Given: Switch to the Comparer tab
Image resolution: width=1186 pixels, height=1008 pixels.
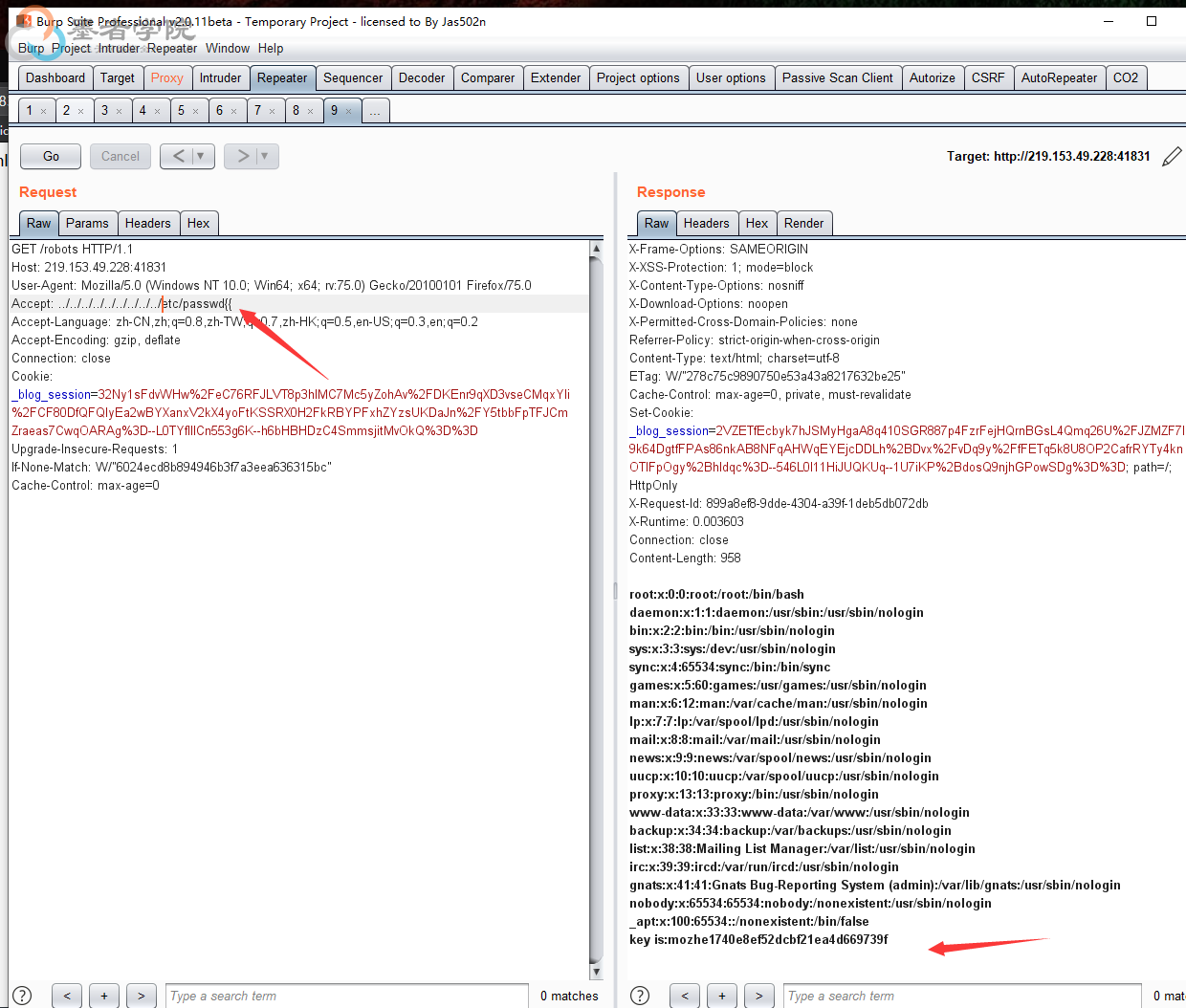Looking at the screenshot, I should (488, 78).
